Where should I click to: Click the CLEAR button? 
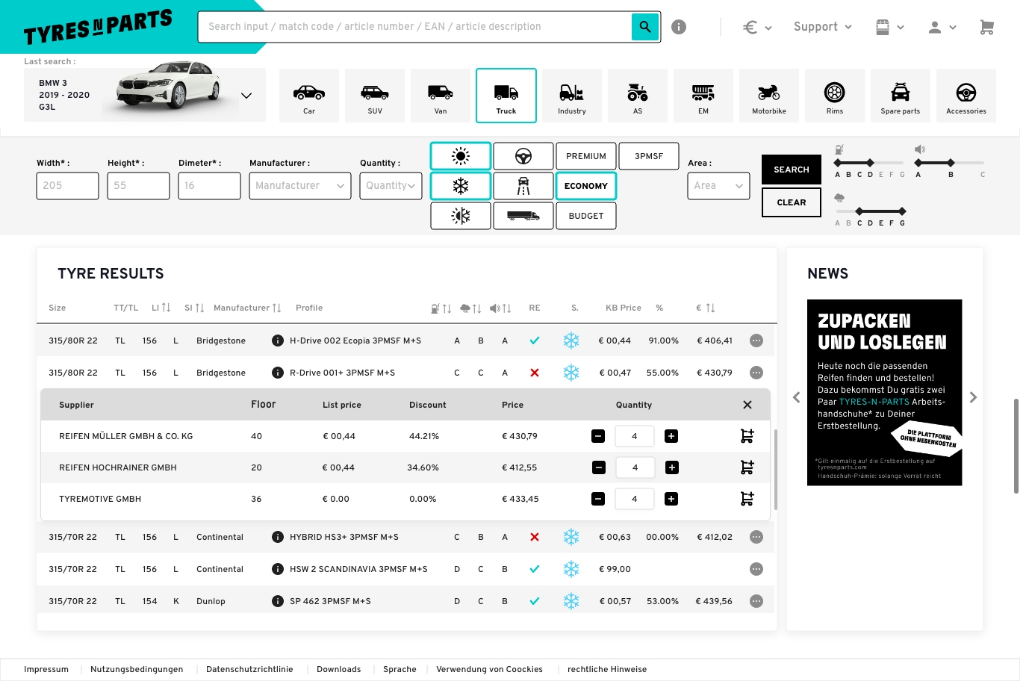(791, 202)
